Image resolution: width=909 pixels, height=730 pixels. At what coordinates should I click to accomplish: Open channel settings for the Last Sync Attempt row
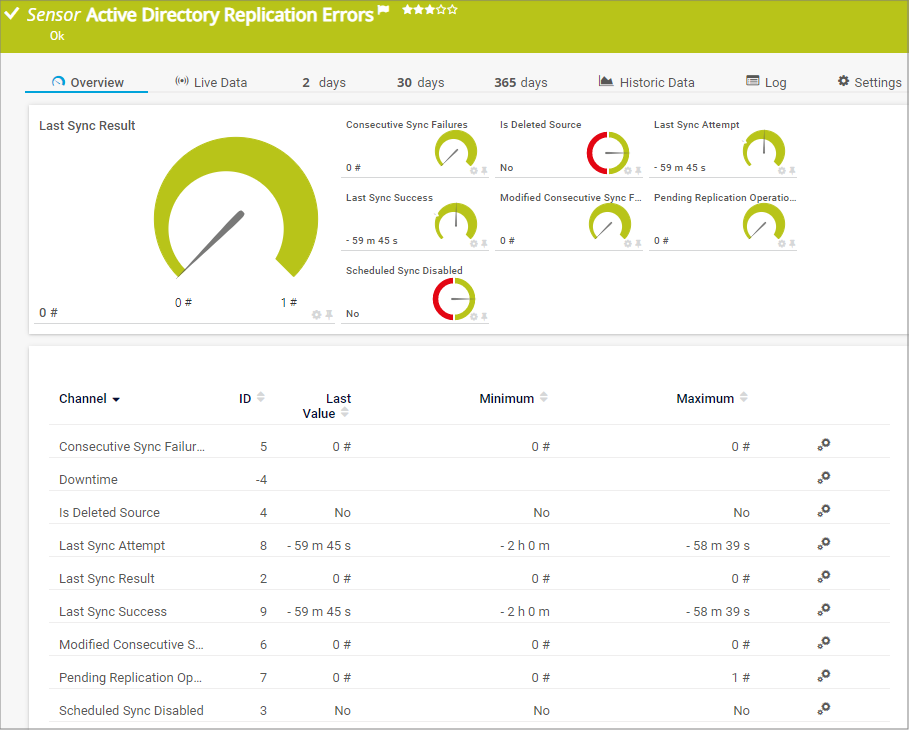(x=824, y=544)
